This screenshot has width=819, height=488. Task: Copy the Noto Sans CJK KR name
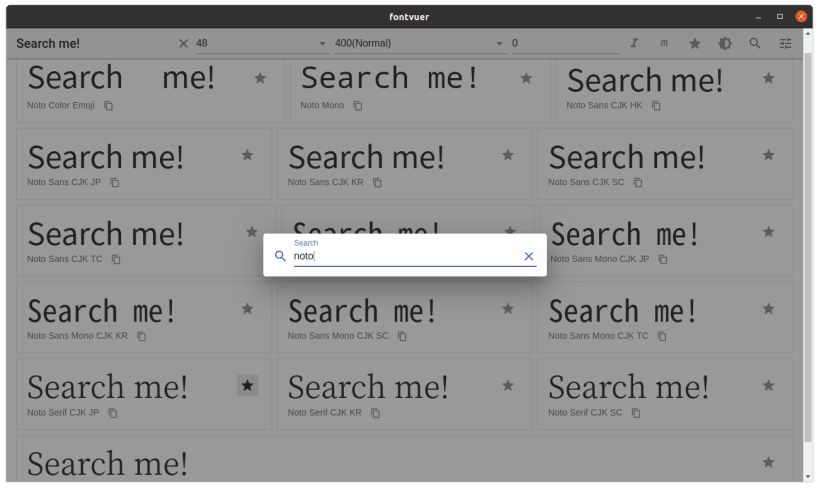[x=377, y=182]
